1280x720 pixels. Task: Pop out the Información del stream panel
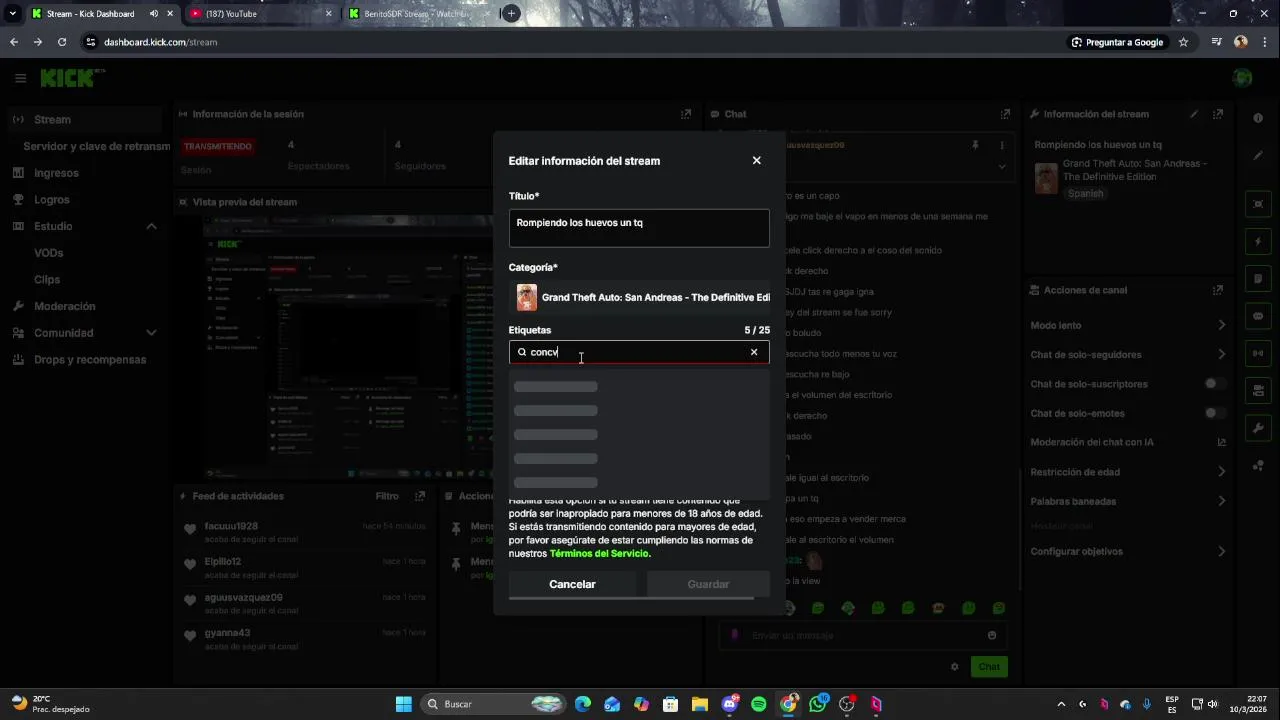[1218, 114]
